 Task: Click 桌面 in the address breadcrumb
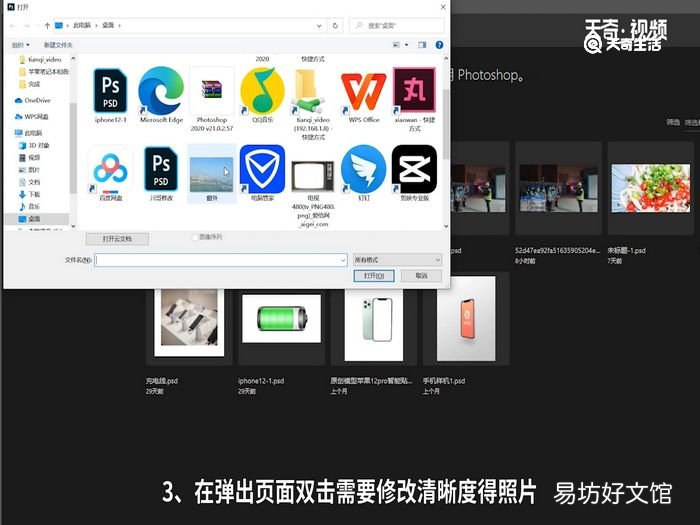click(108, 25)
